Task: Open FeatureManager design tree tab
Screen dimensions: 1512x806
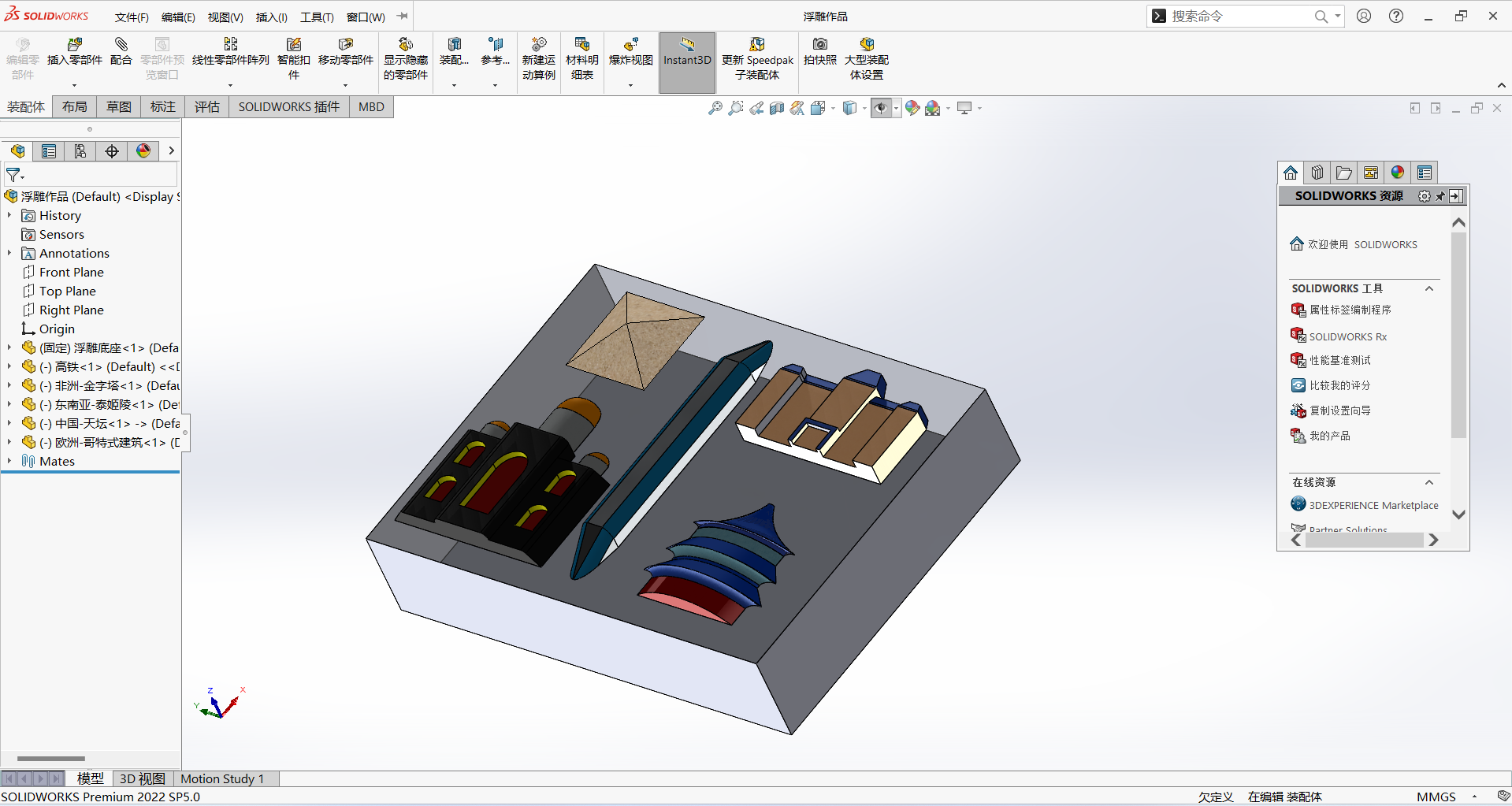Action: coord(17,151)
